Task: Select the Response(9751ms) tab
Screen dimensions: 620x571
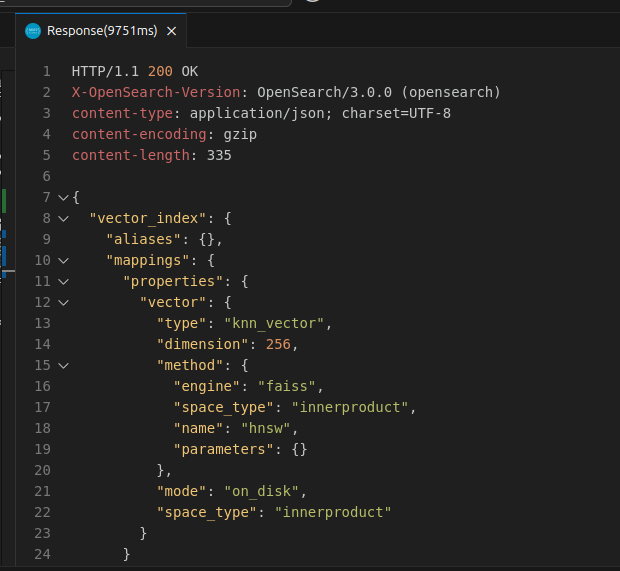Action: point(102,31)
